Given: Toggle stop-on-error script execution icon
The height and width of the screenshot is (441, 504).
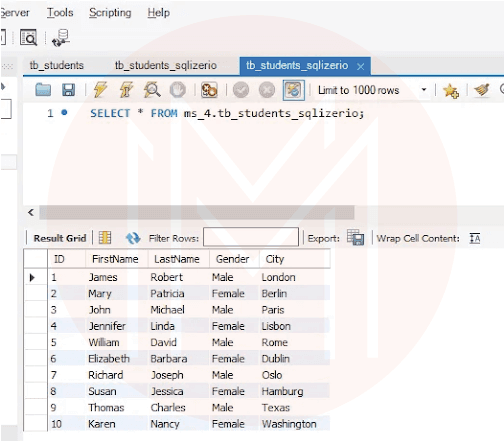Looking at the screenshot, I should tap(209, 90).
